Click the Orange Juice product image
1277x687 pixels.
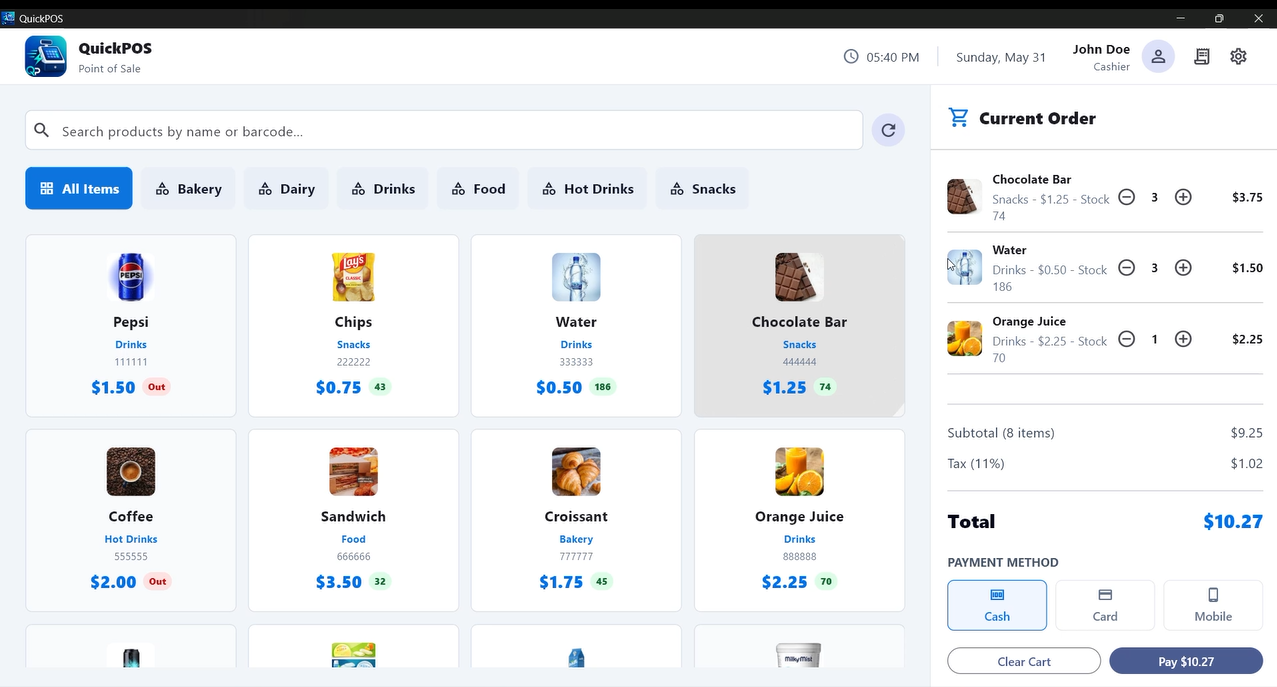tap(799, 472)
